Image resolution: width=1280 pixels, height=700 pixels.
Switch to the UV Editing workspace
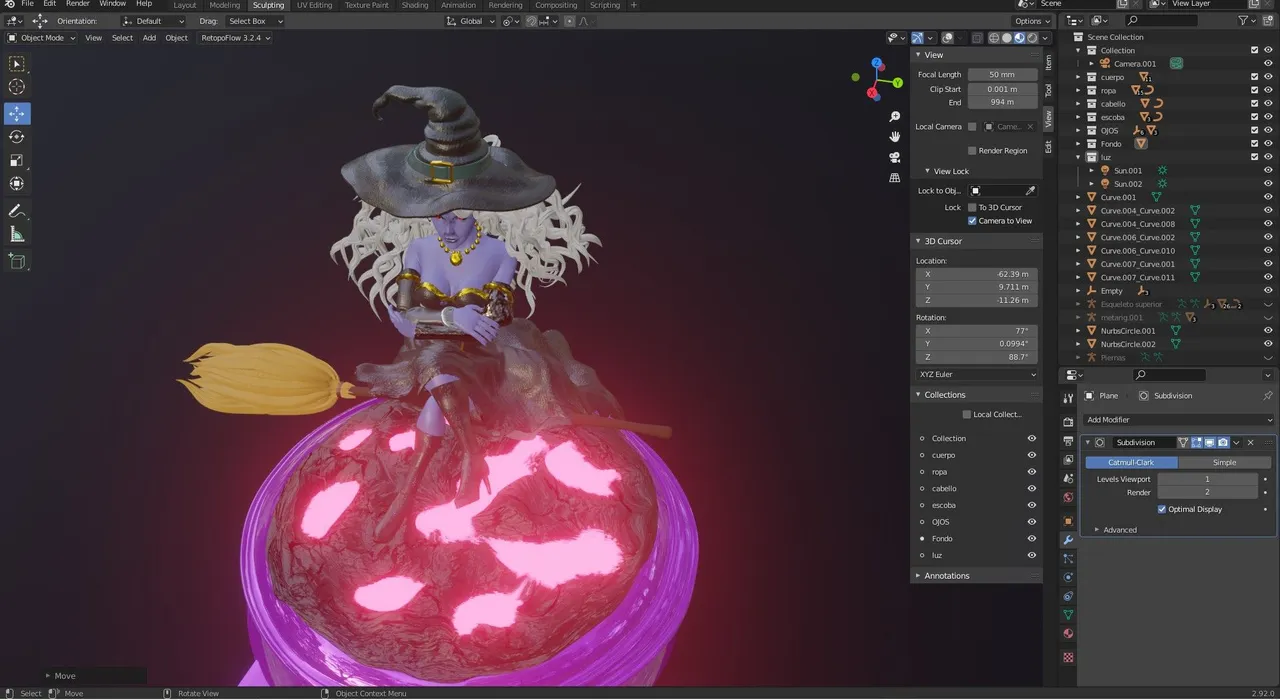(314, 5)
